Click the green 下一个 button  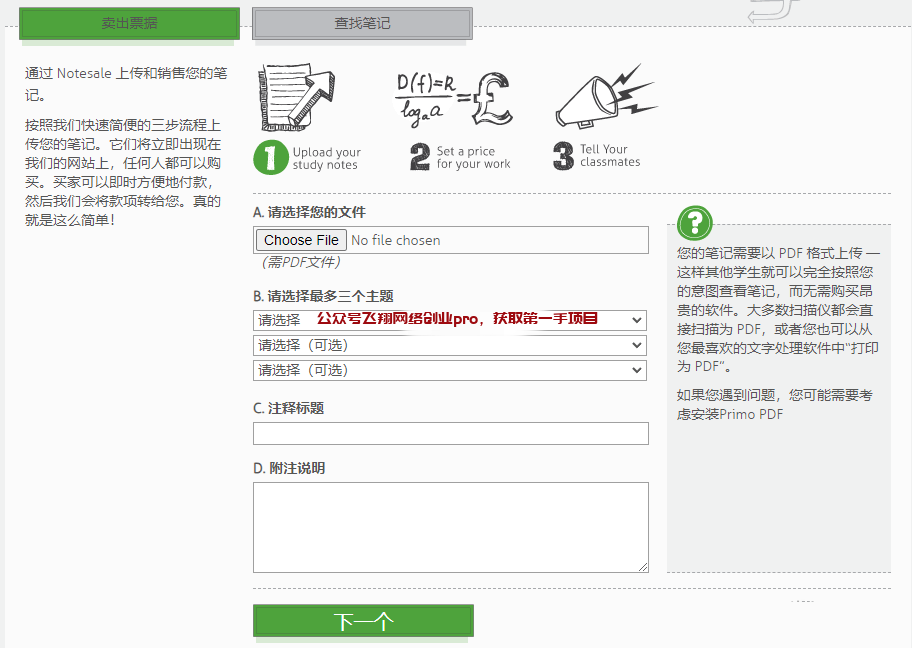363,621
